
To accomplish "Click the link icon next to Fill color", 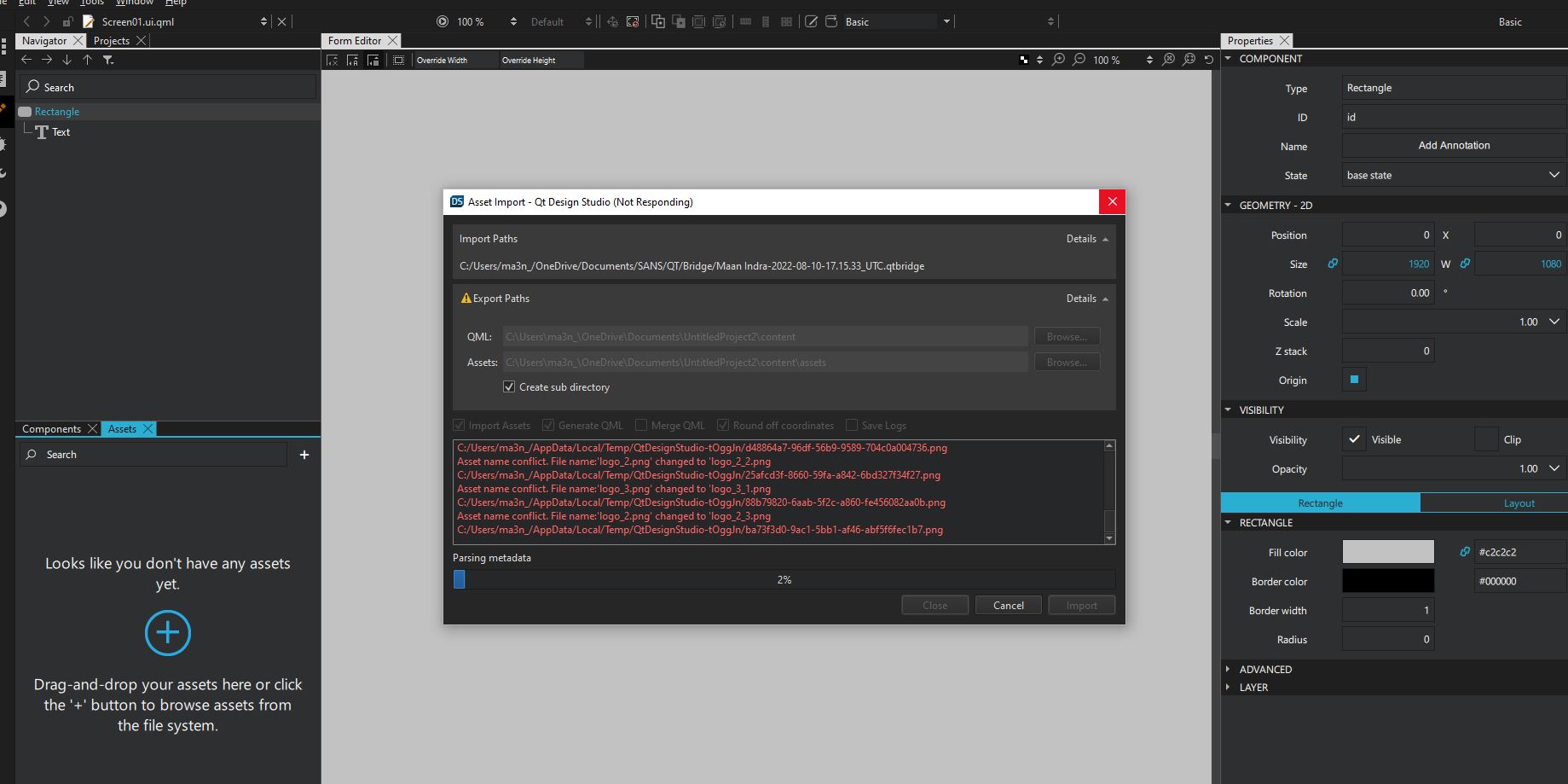I will point(1465,552).
